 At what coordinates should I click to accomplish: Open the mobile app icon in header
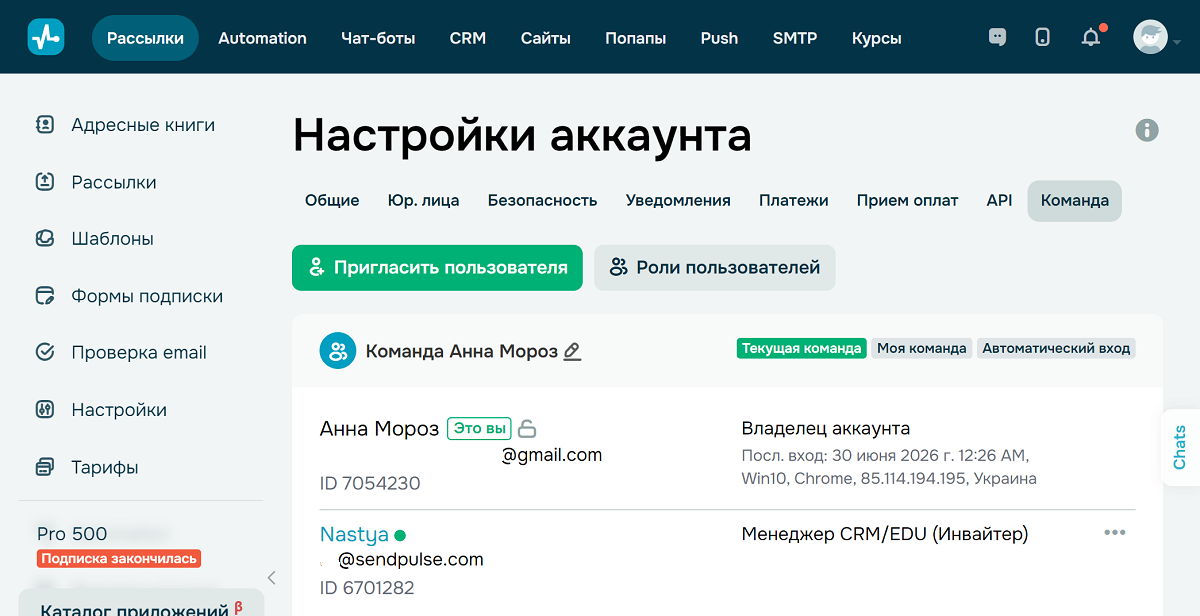(x=1042, y=37)
